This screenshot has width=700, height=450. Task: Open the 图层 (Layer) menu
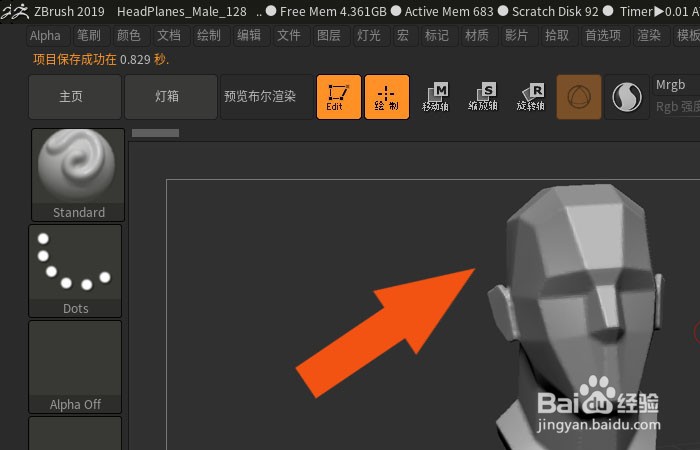pyautogui.click(x=329, y=36)
